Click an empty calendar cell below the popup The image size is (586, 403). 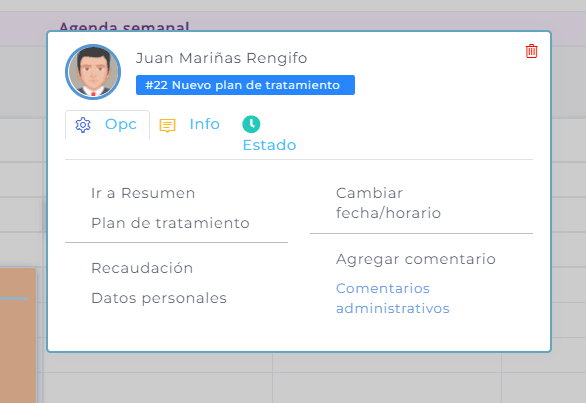[387, 388]
